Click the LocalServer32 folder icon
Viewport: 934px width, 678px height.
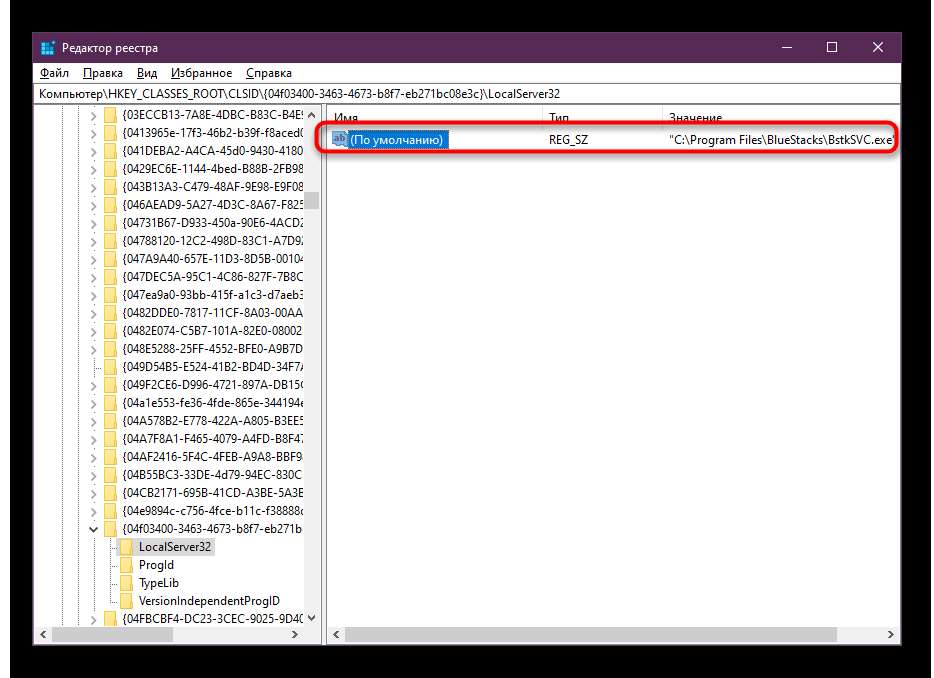[126, 547]
